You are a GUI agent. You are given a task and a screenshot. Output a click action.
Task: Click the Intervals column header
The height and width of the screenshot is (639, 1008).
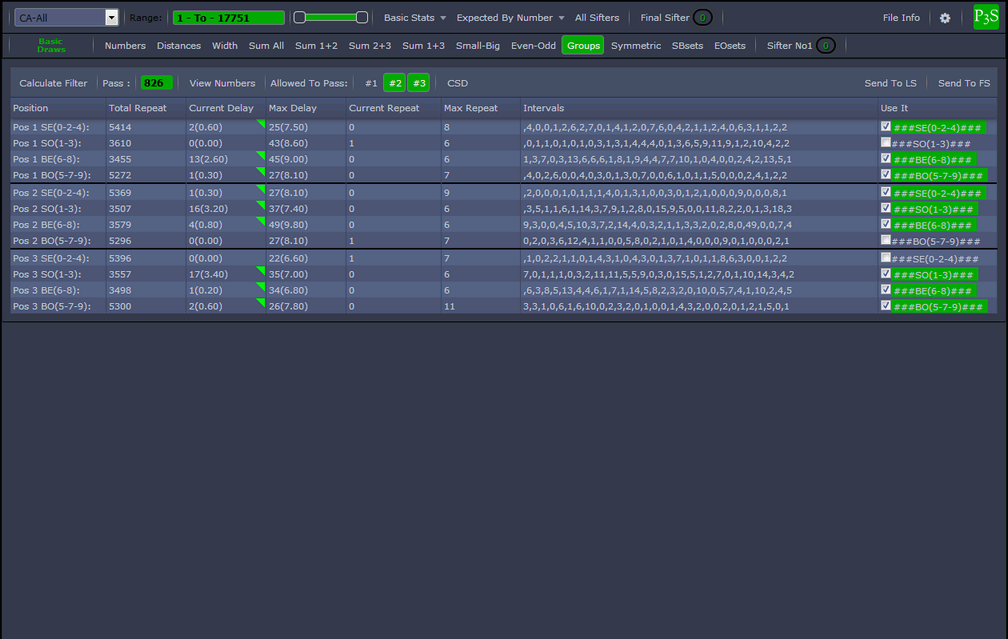543,108
